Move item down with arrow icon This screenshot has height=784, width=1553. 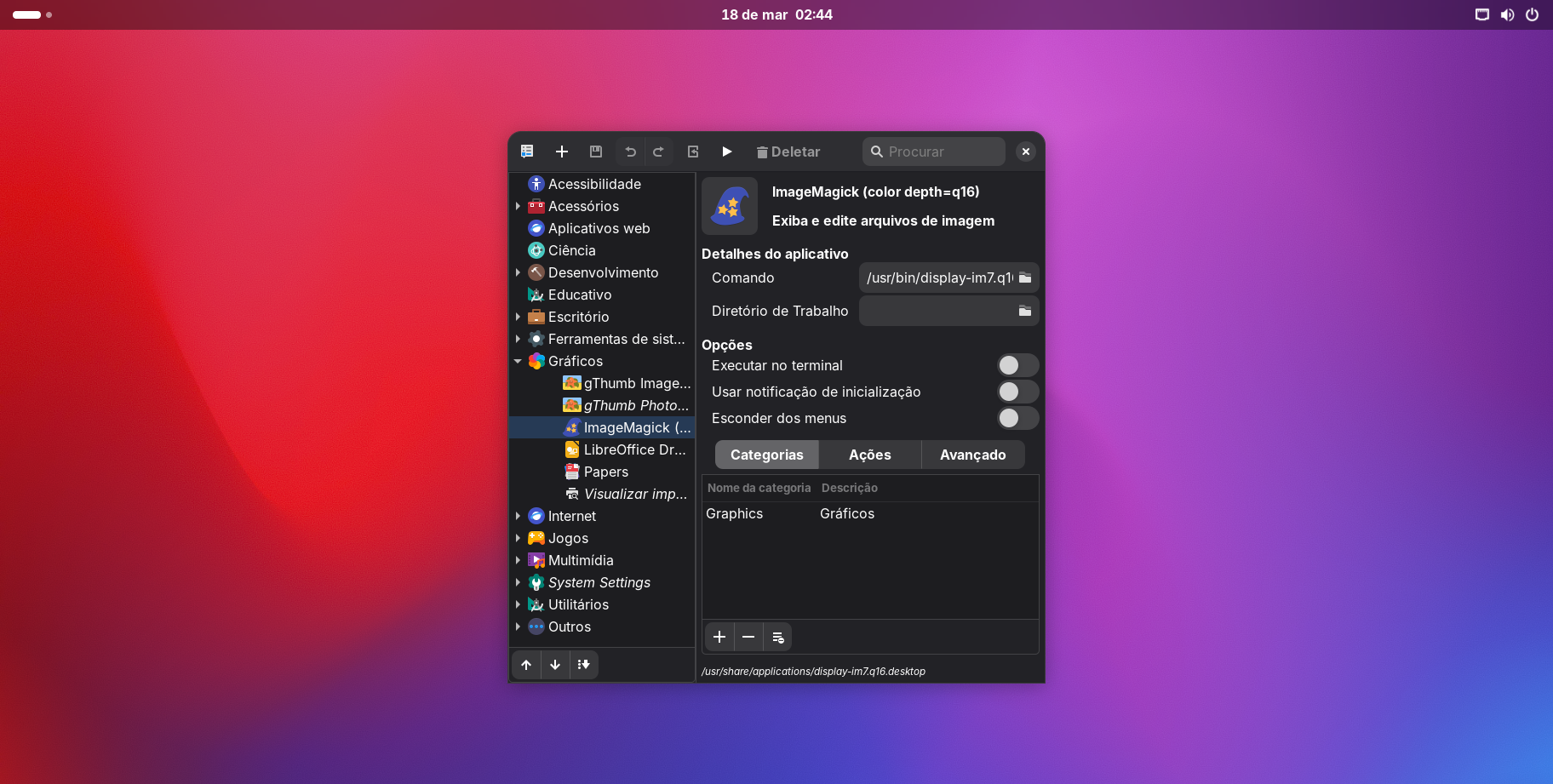(x=555, y=665)
